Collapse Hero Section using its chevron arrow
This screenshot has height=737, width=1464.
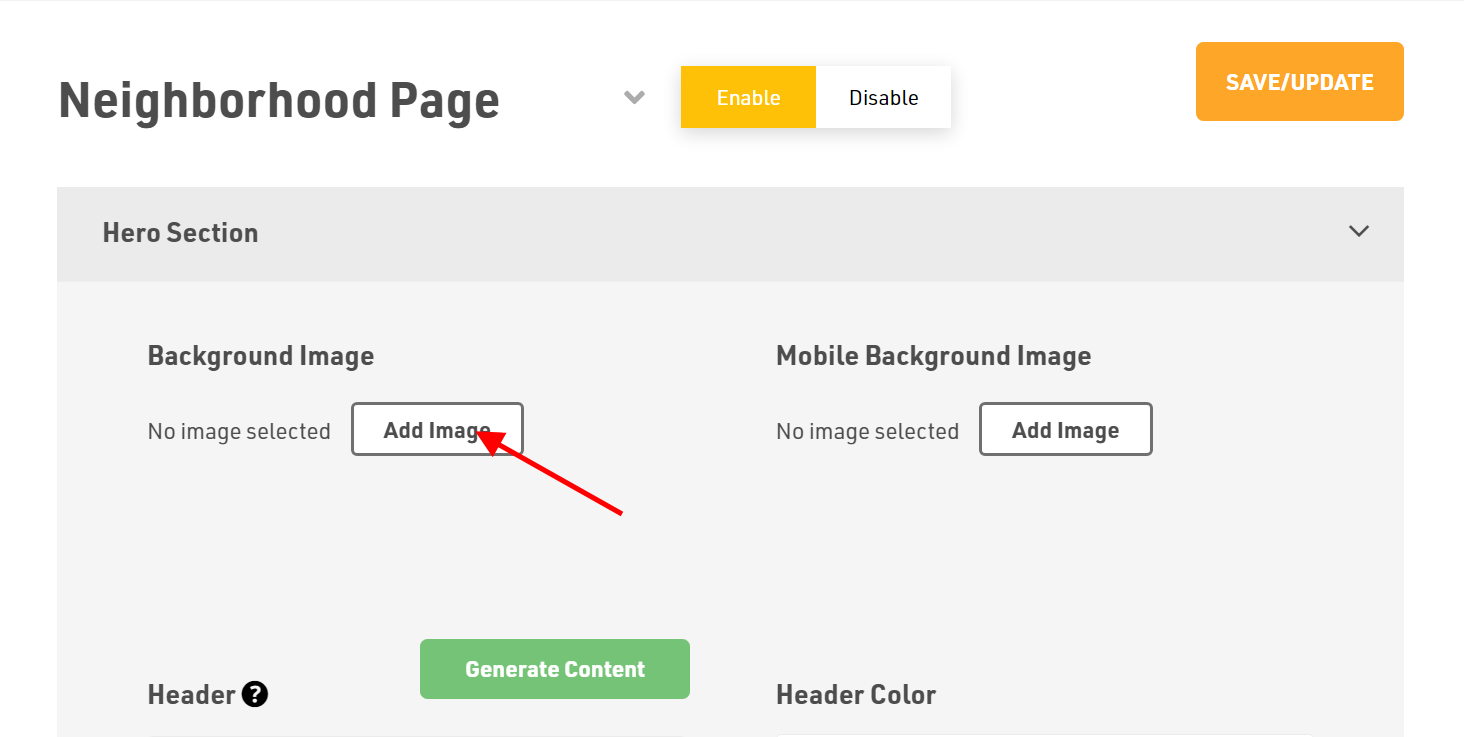click(x=1358, y=231)
